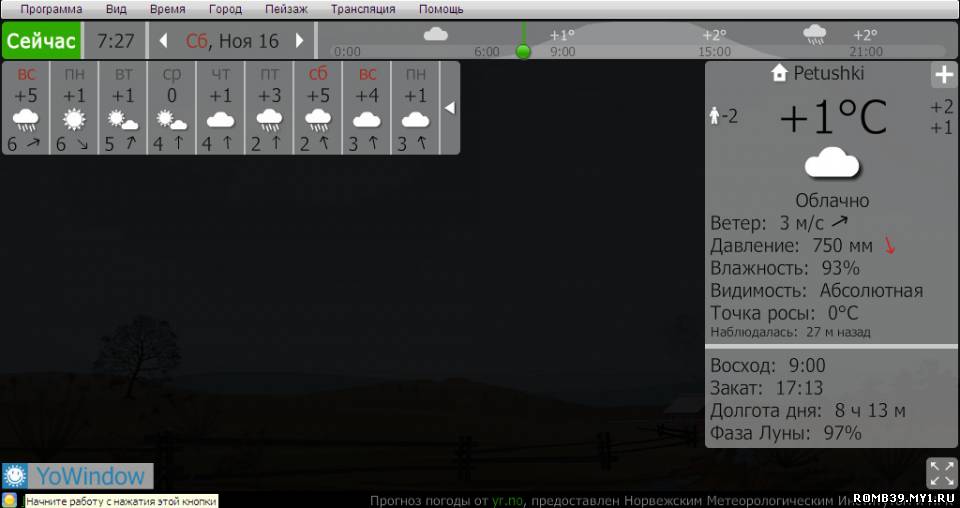Go to the previous day with left arrow
This screenshot has width=960, height=508.
pyautogui.click(x=164, y=41)
